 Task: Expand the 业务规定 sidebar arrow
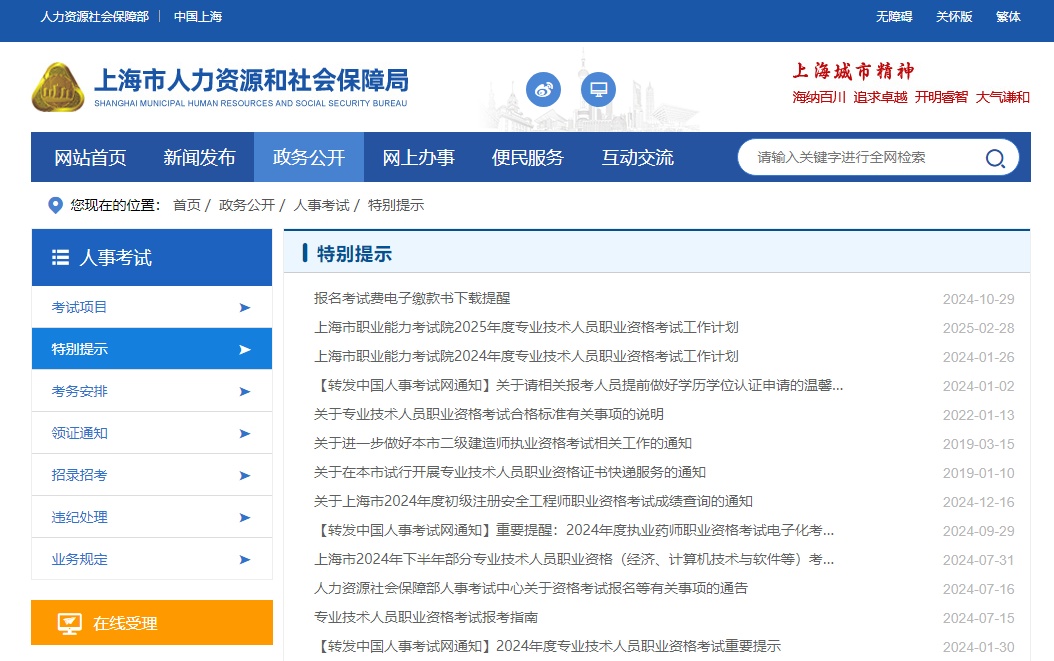click(x=245, y=559)
